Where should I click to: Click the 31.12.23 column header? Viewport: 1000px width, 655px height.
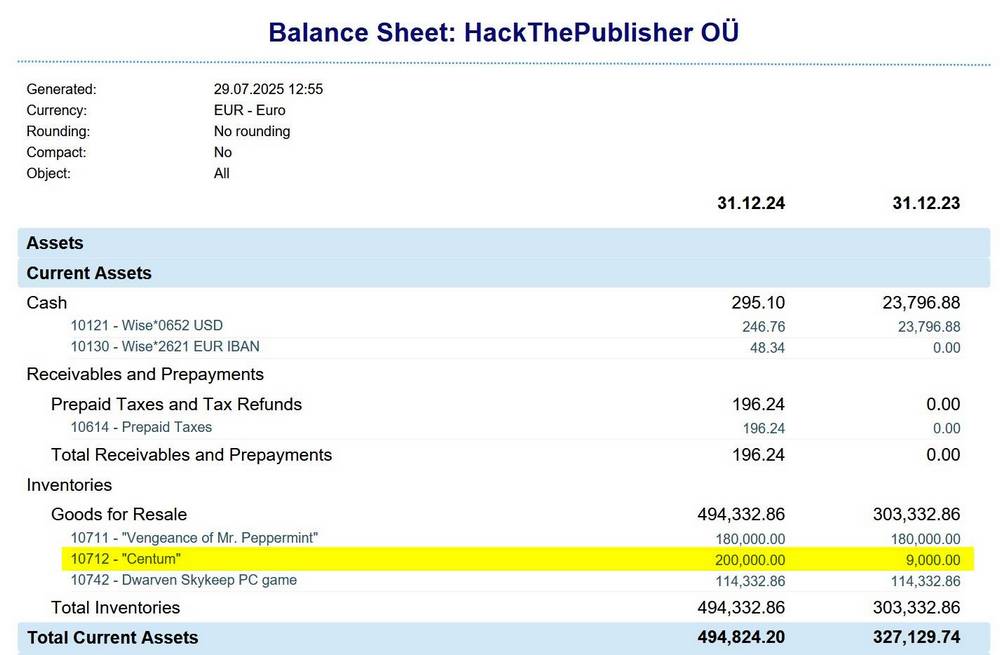tap(926, 203)
